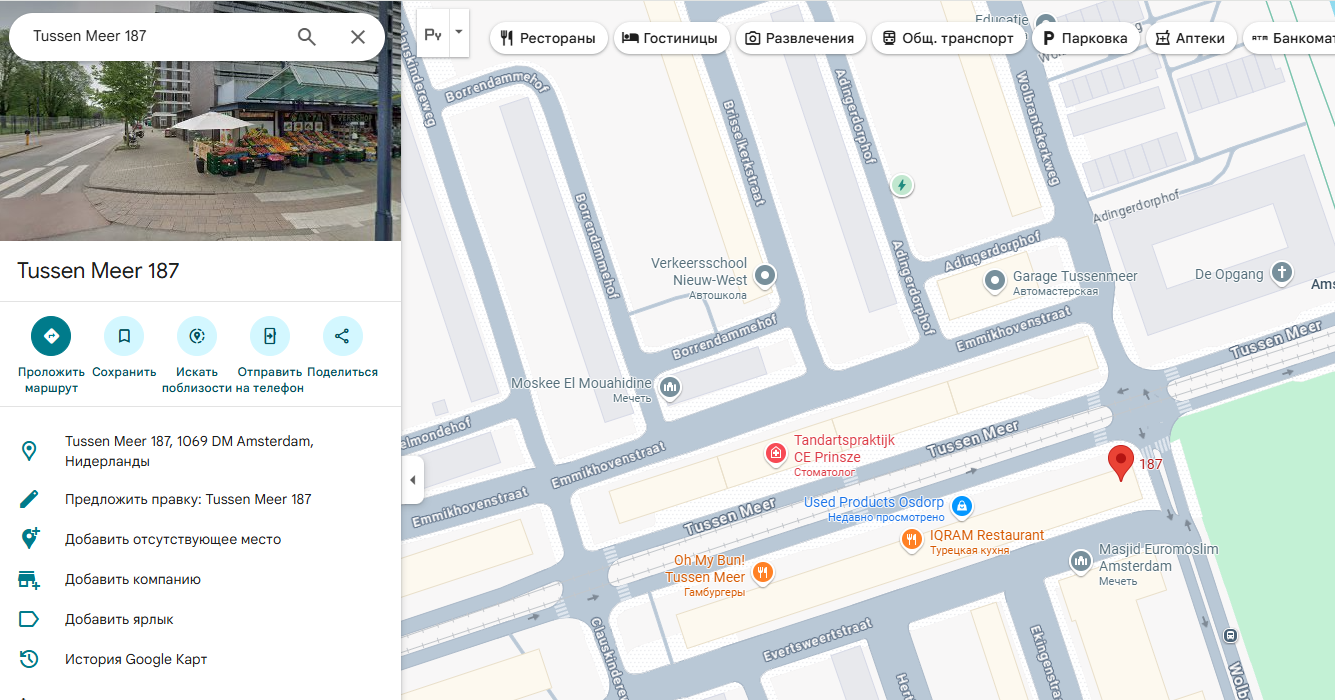Viewport: 1335px width, 700px height.
Task: Click the Поделиться share icon
Action: pyautogui.click(x=342, y=336)
